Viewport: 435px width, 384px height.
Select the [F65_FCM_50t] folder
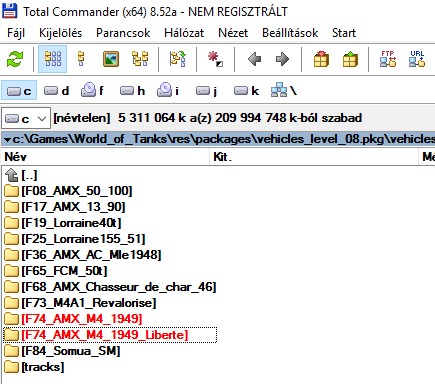pyautogui.click(x=64, y=271)
